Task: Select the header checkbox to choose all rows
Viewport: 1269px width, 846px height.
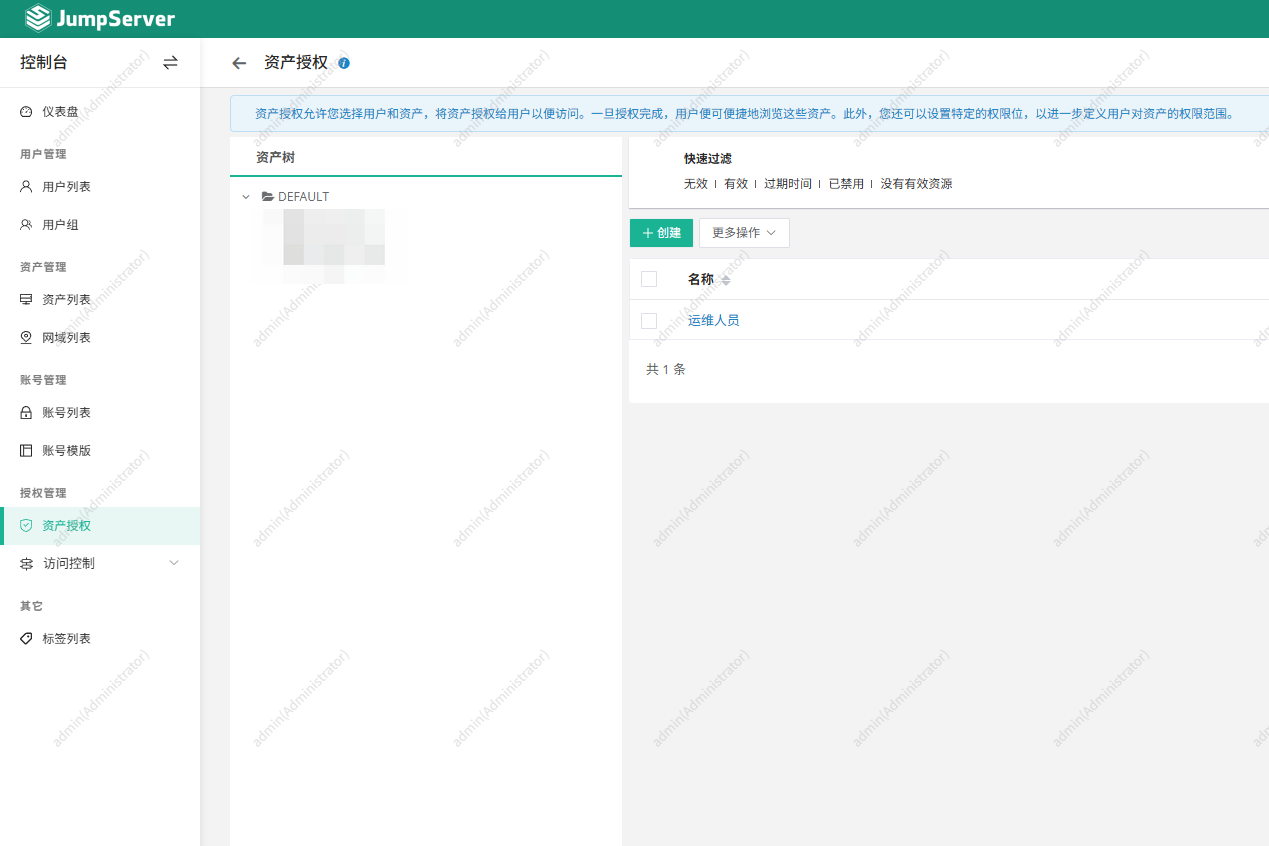Action: click(648, 279)
